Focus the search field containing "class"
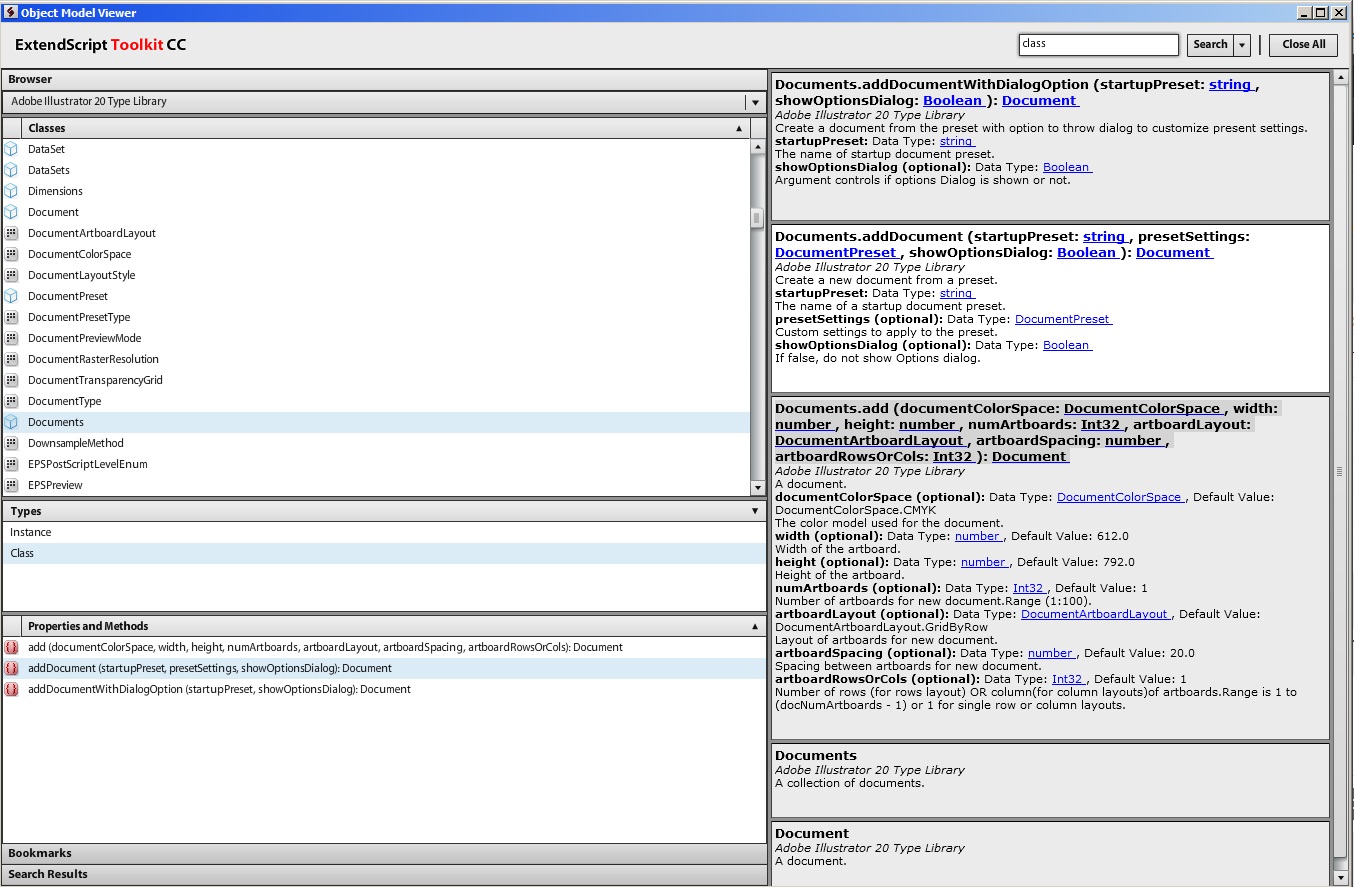This screenshot has height=887, width=1354. coord(1098,45)
